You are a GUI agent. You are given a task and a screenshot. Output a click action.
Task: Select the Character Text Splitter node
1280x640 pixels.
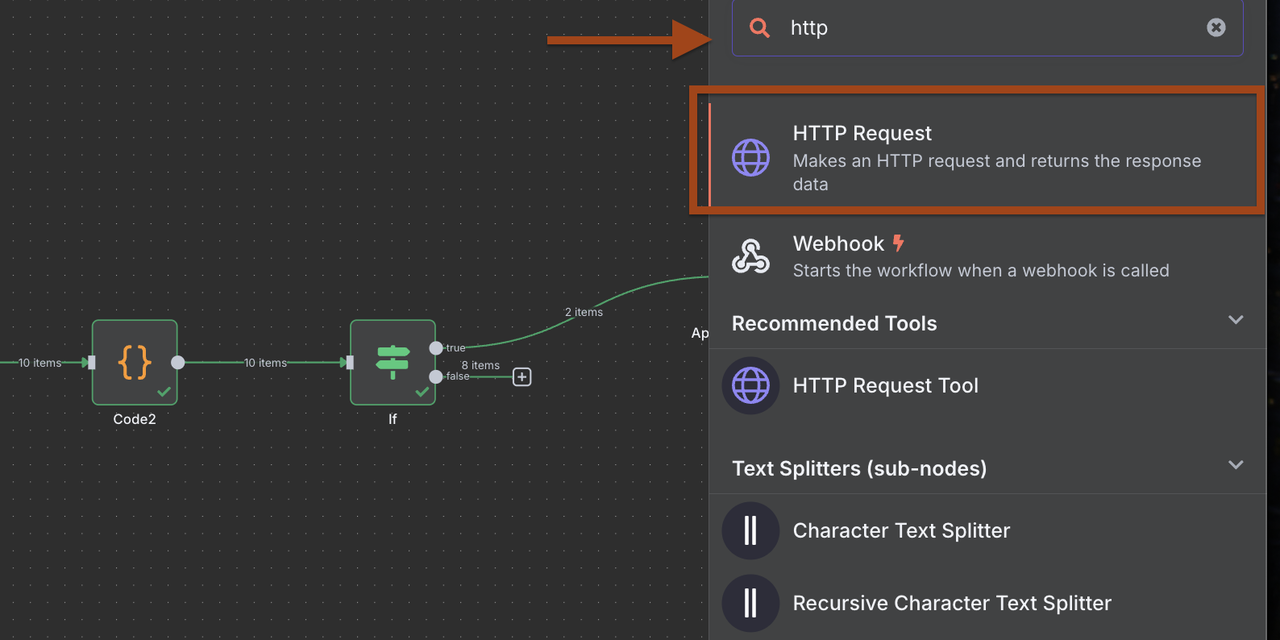(987, 531)
